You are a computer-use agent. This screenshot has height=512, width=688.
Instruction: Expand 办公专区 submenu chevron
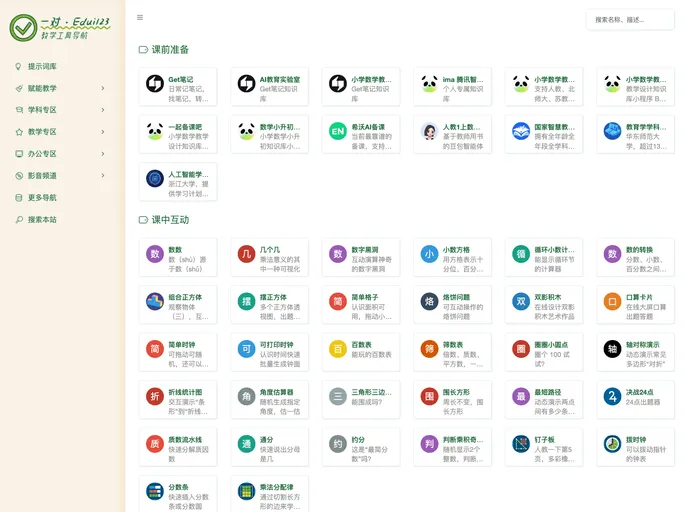[103, 154]
